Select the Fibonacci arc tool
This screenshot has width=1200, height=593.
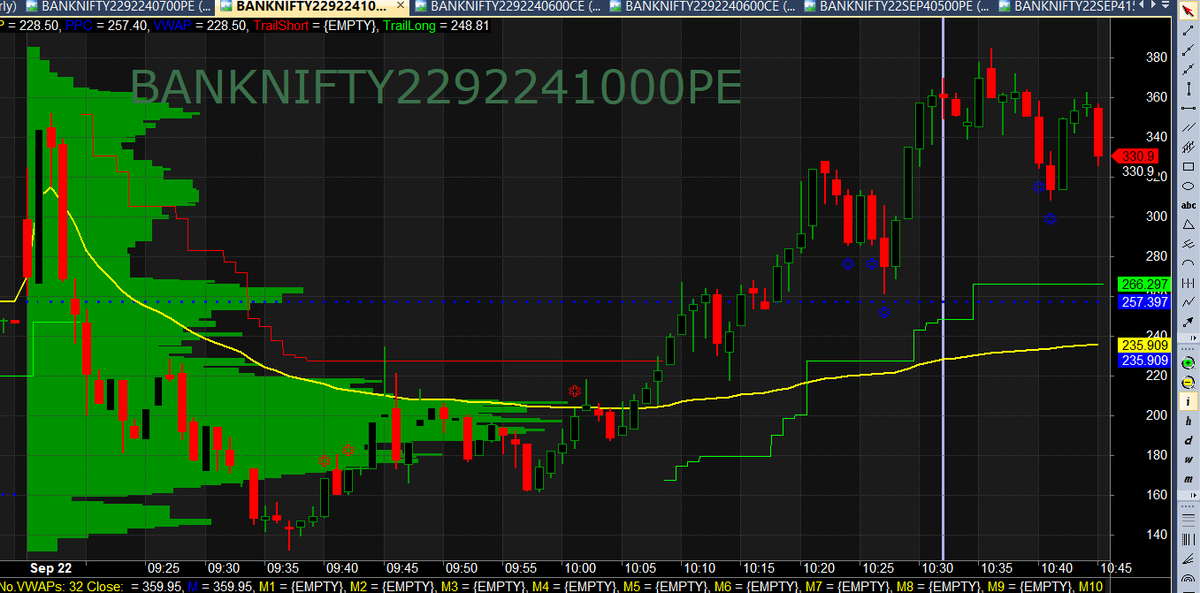(1188, 577)
